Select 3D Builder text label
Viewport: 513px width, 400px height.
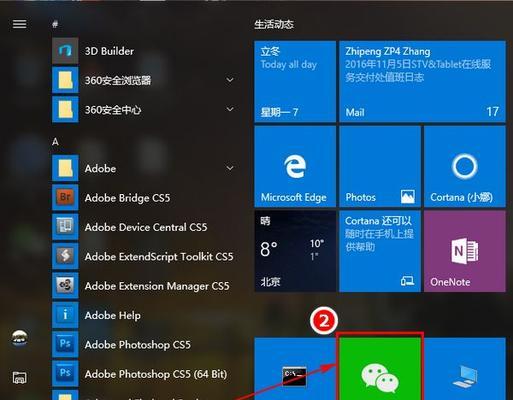coord(109,51)
